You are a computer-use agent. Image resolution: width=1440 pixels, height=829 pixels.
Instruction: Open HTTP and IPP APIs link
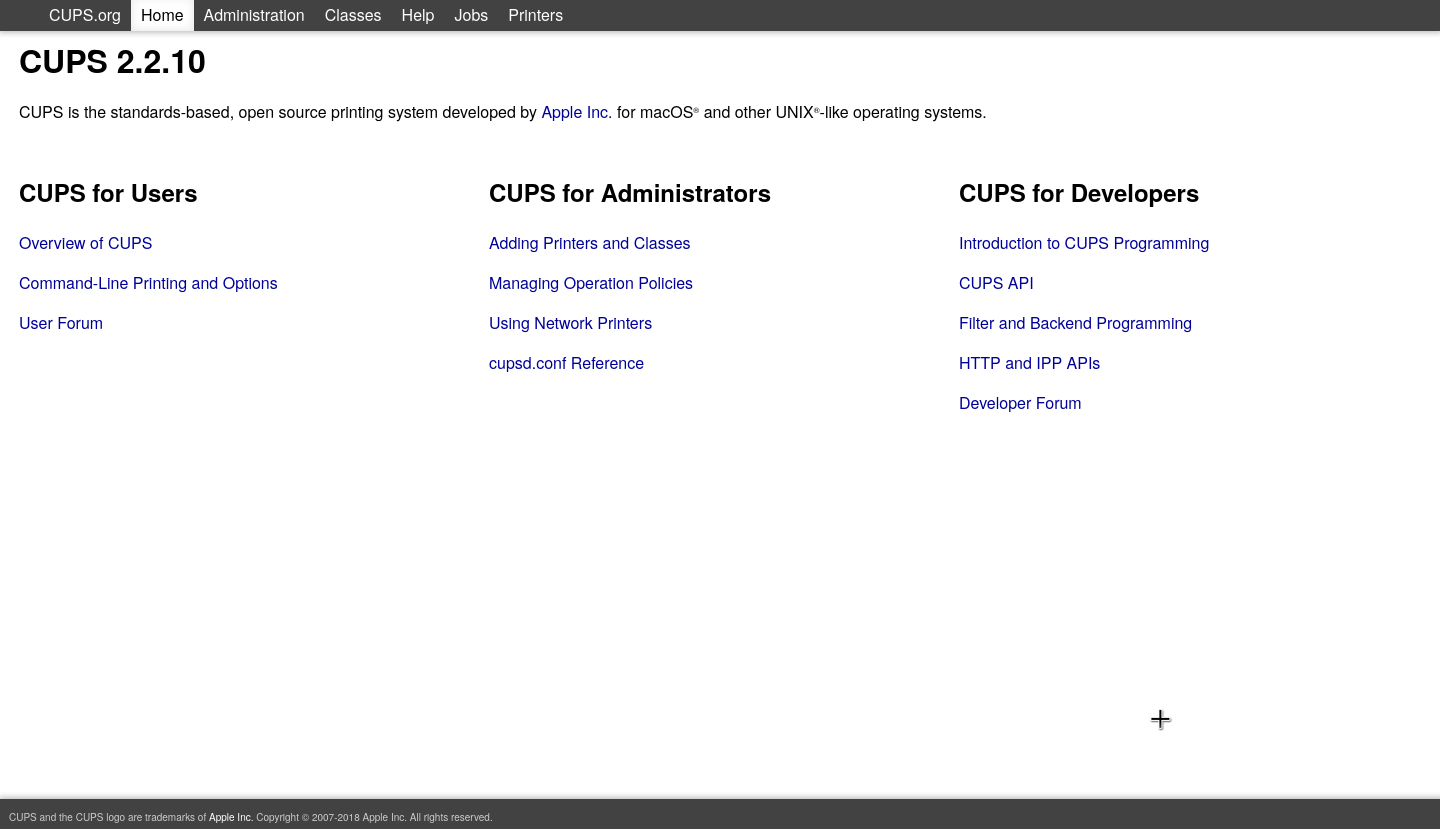1029,363
